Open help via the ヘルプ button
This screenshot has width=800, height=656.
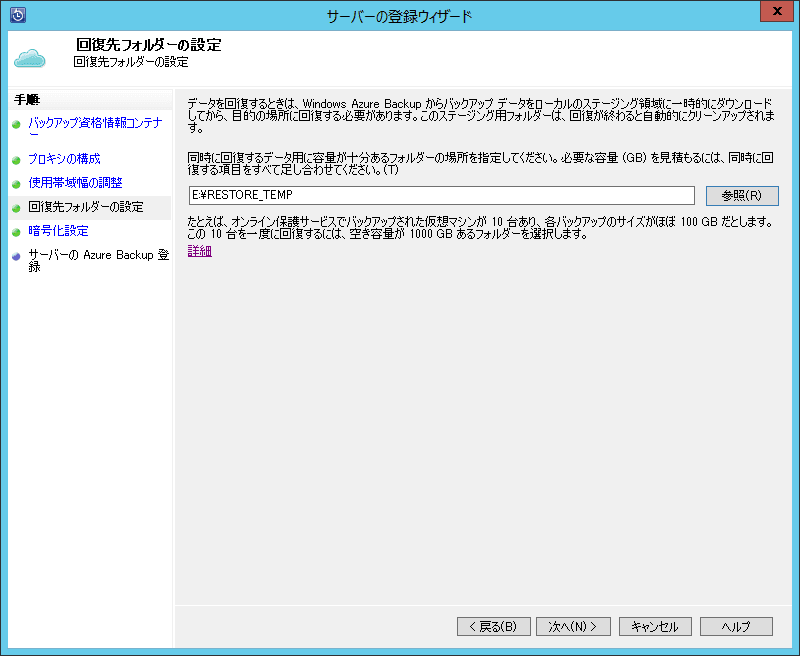click(736, 626)
